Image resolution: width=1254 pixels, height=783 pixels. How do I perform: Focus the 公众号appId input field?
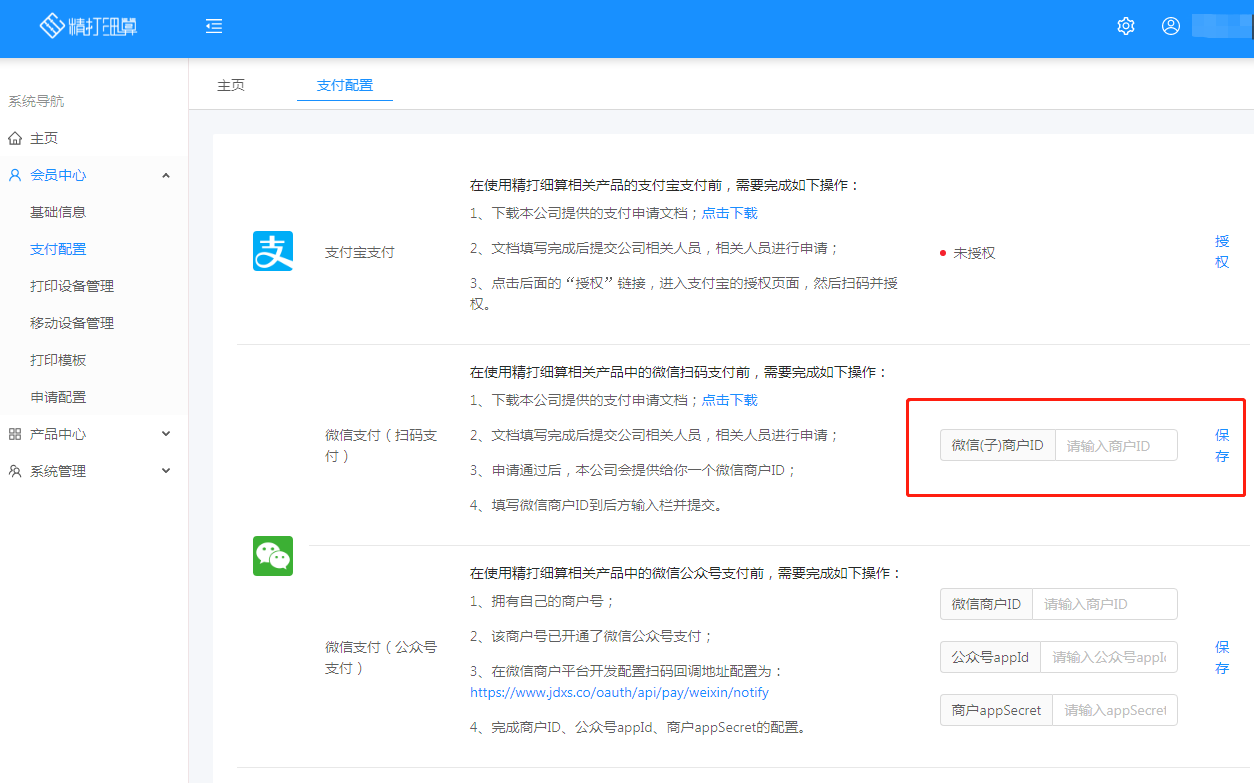click(x=1109, y=657)
